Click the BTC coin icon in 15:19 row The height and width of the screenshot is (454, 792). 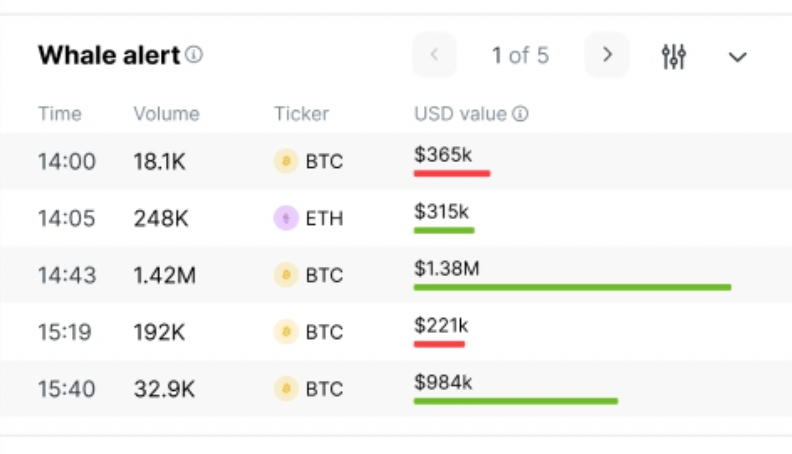(286, 332)
